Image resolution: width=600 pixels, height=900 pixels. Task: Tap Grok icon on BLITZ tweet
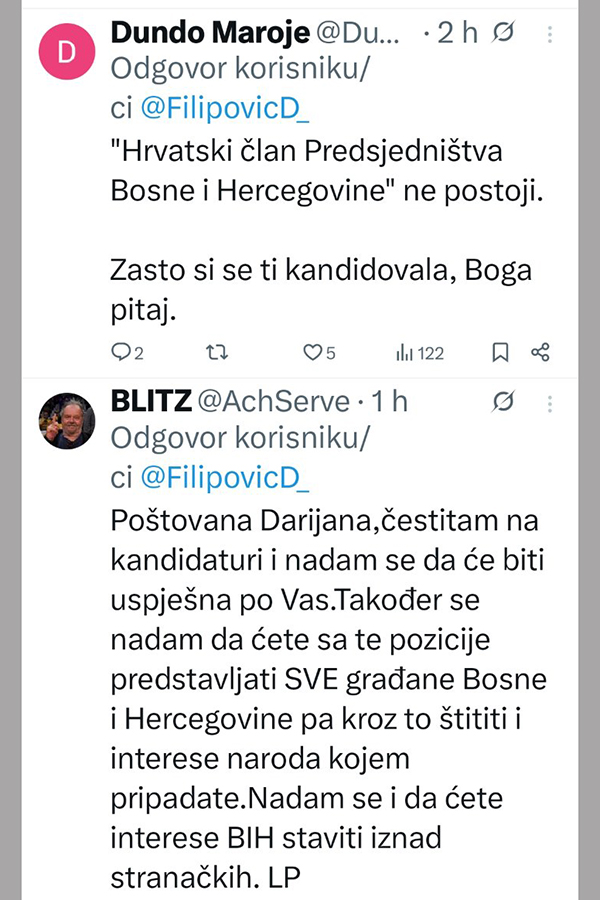click(x=505, y=401)
